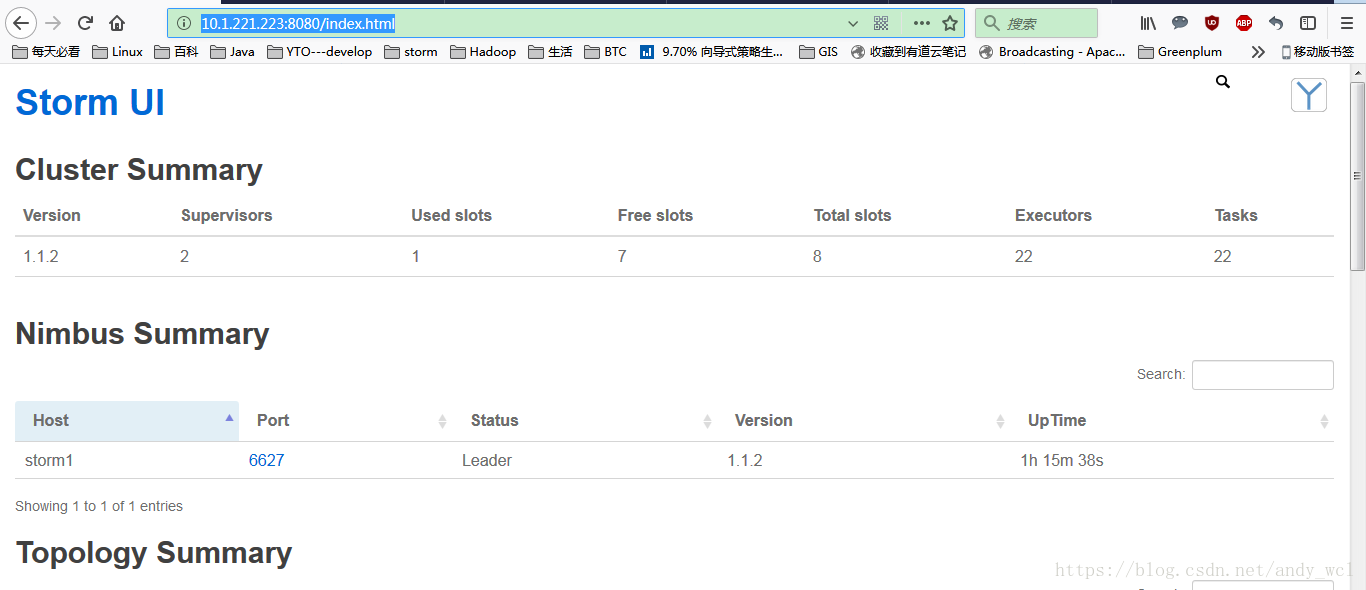Screen dimensions: 1366x590
Task: Open the uBlock Origin extension
Action: 1212,23
